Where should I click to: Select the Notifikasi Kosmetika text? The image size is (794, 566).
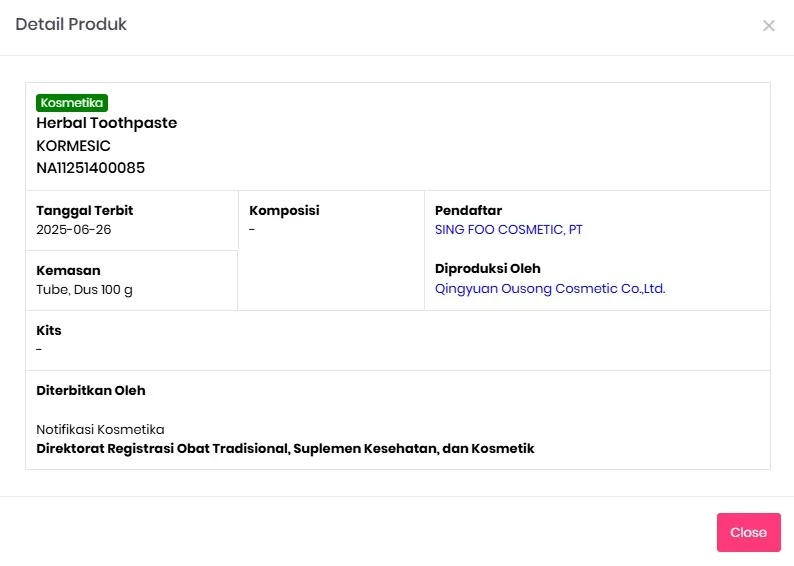[x=100, y=430]
